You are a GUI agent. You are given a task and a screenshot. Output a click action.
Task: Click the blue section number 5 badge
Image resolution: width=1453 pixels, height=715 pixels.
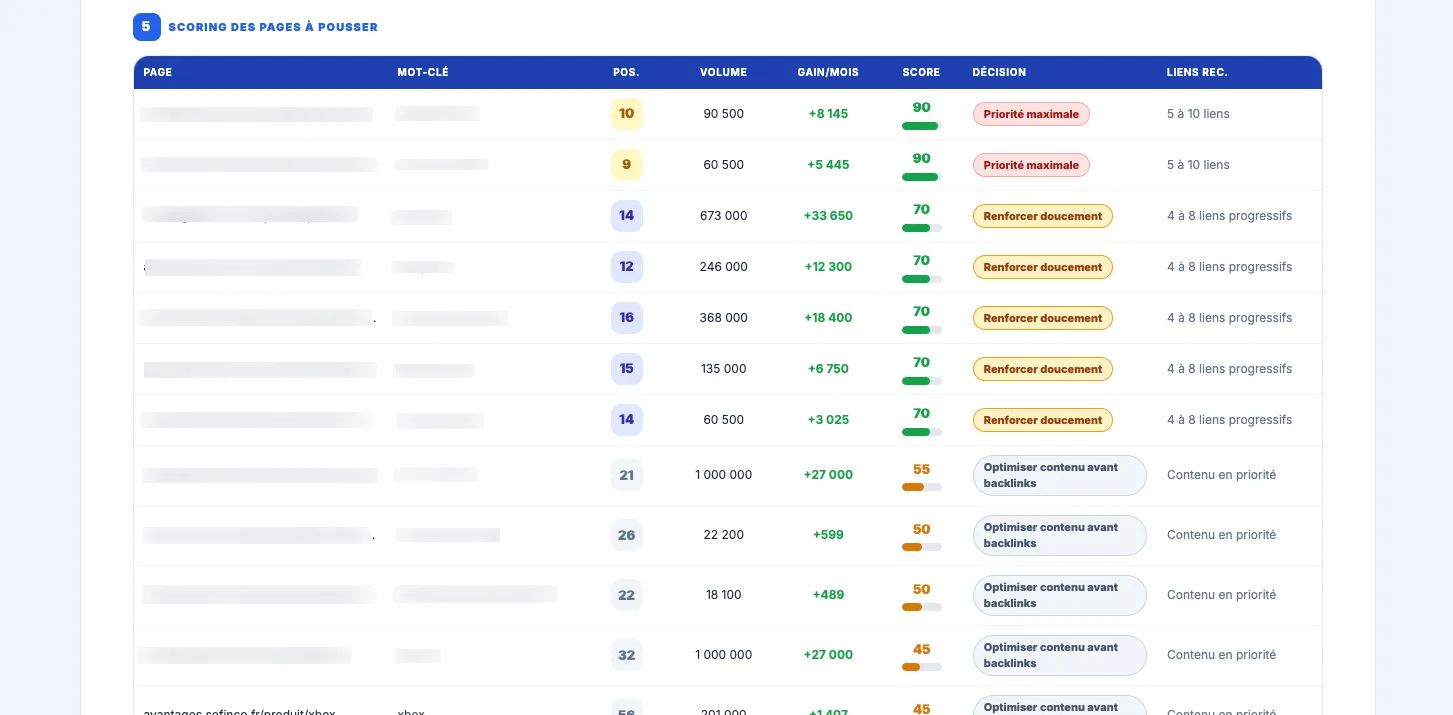point(146,27)
